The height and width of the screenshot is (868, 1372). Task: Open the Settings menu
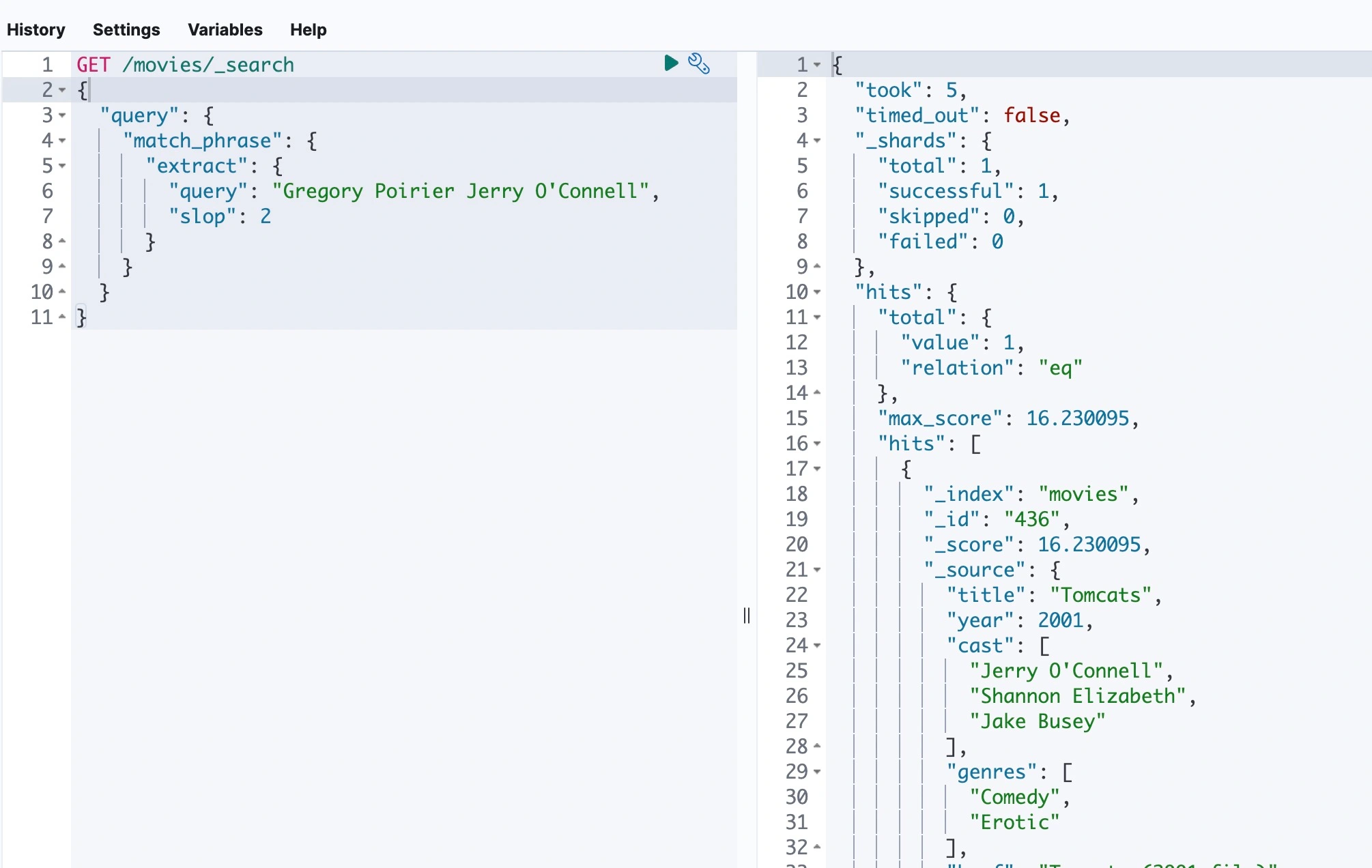126,30
